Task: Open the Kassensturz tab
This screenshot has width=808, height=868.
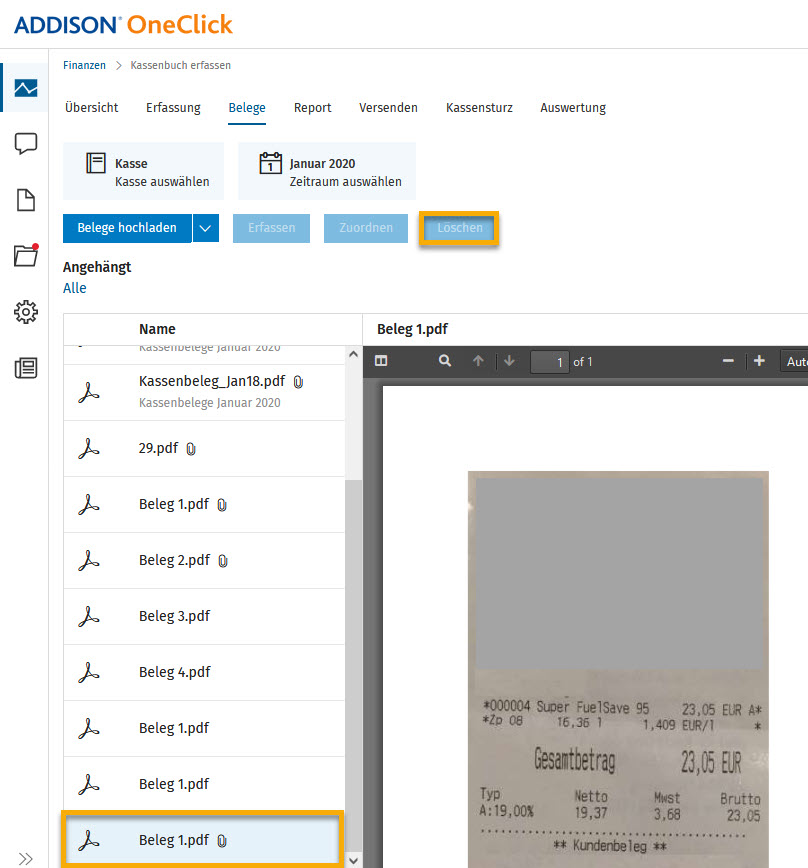Action: coord(479,107)
